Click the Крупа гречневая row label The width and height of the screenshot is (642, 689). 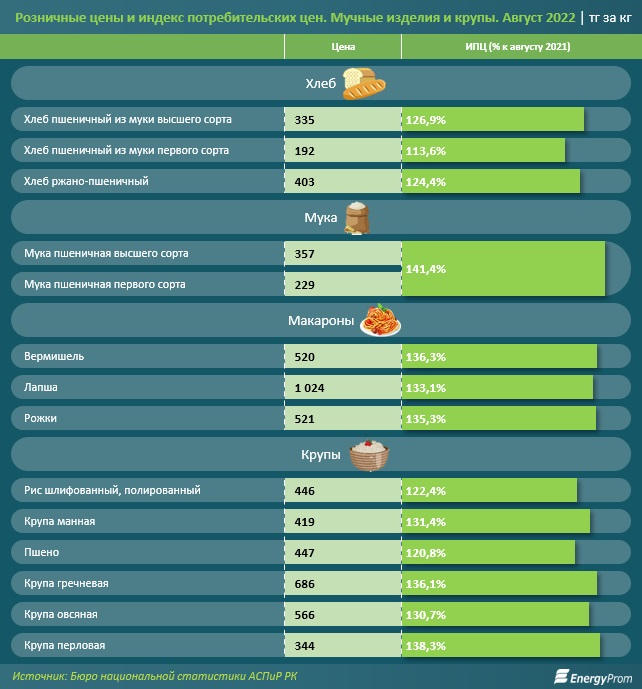(x=66, y=584)
